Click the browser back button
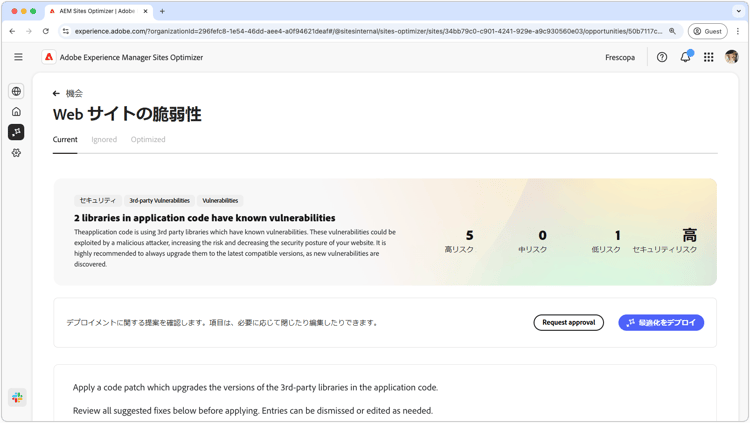This screenshot has width=750, height=423. (x=12, y=31)
